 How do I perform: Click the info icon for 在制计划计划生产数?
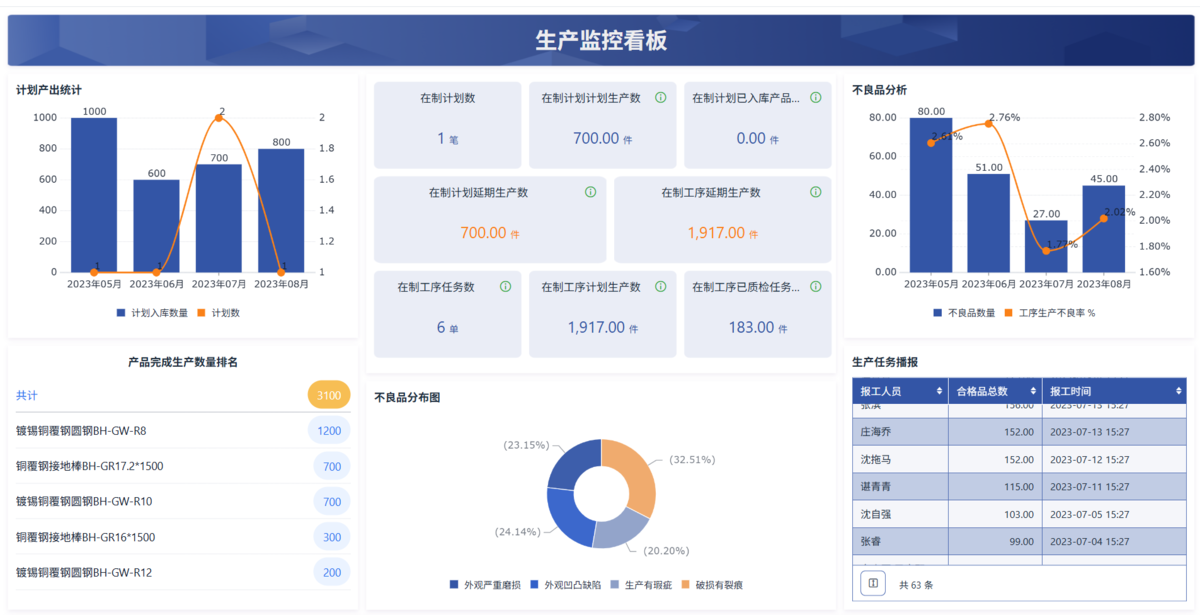(660, 98)
